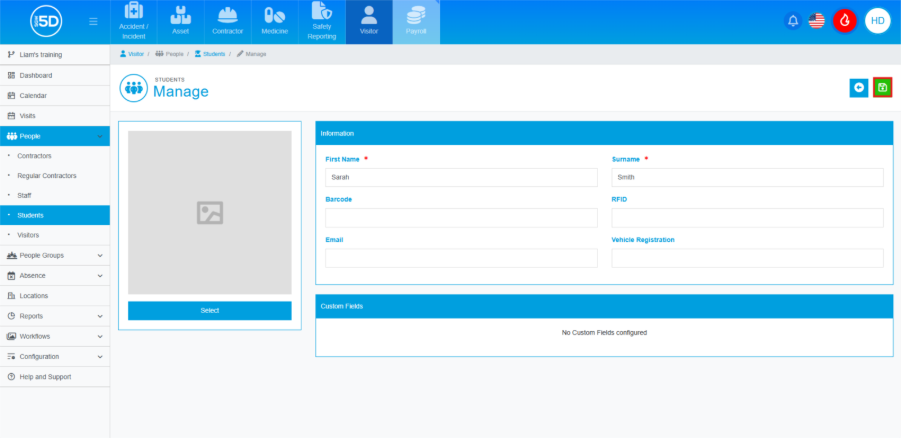Image resolution: width=903 pixels, height=438 pixels.
Task: Click the green save icon button
Action: pyautogui.click(x=882, y=88)
